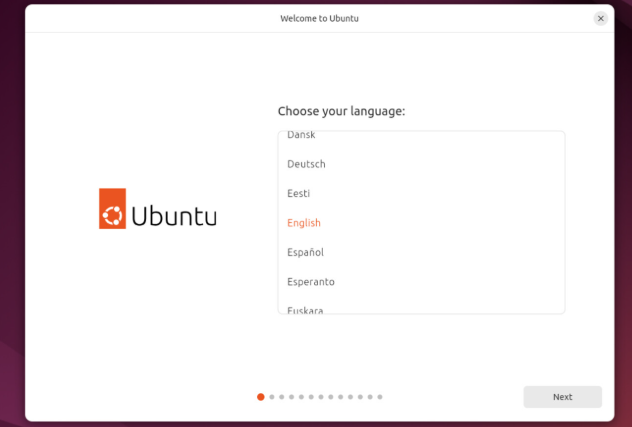
Task: Click the orange Ubuntu circle-of-friends logo
Action: point(112,208)
